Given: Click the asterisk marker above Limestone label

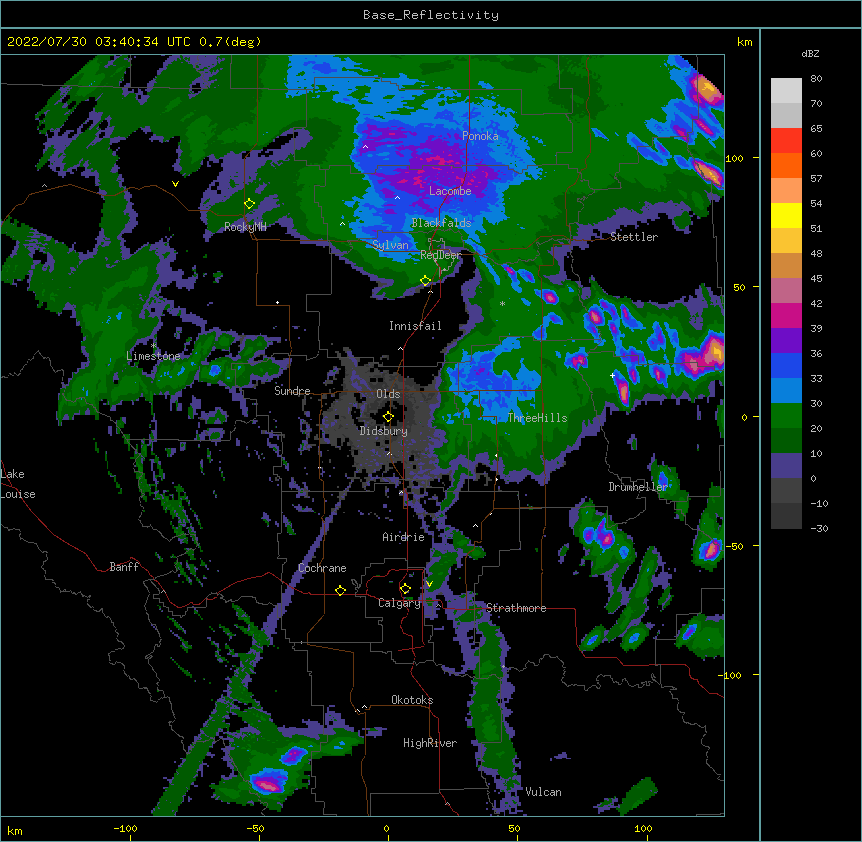Looking at the screenshot, I should pos(154,346).
